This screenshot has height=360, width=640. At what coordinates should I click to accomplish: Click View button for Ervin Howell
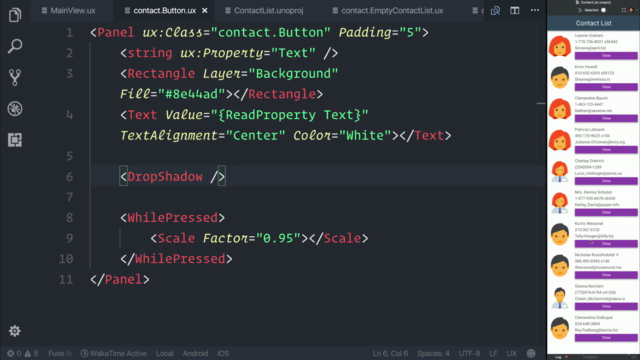(x=606, y=87)
